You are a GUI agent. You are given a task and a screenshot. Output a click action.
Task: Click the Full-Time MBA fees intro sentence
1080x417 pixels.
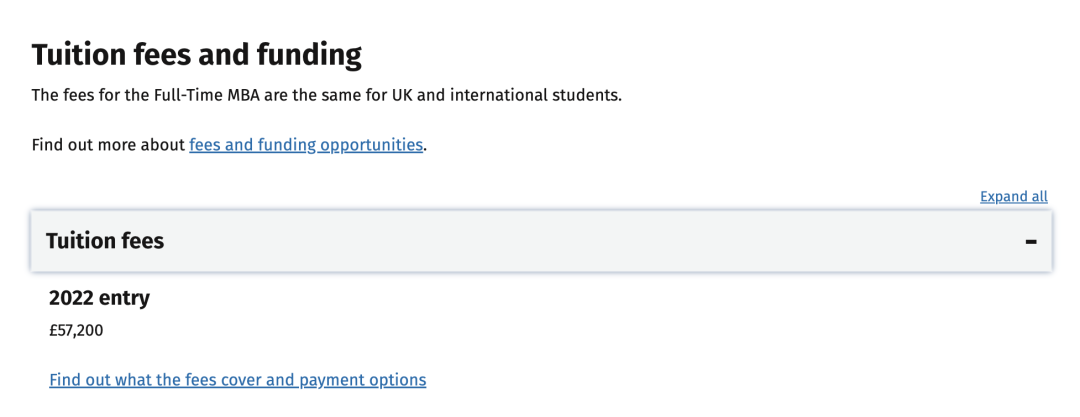tap(326, 96)
